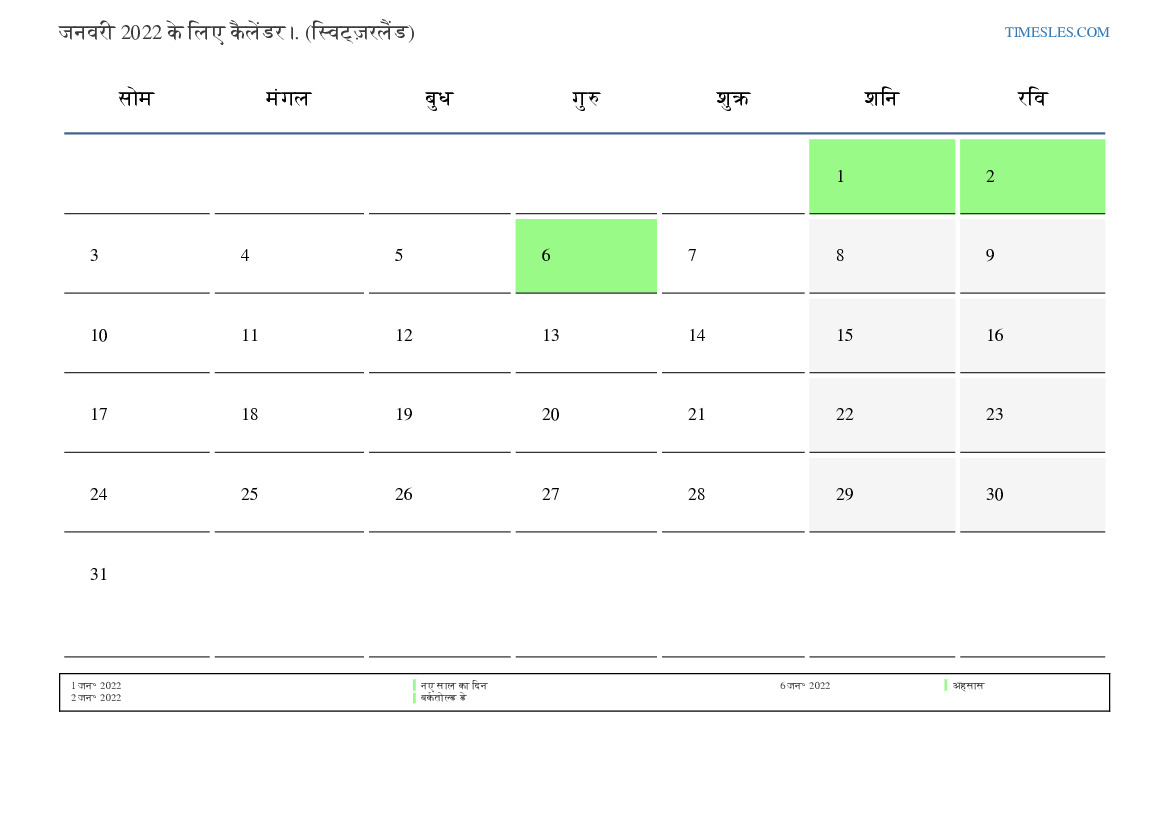Click date 31 in the last row
Viewport: 1169px width, 827px height.
point(98,575)
